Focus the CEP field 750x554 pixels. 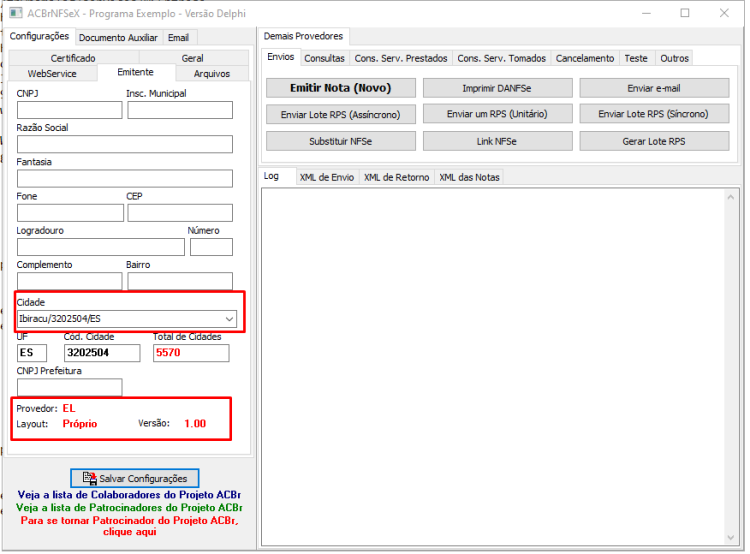pos(180,213)
